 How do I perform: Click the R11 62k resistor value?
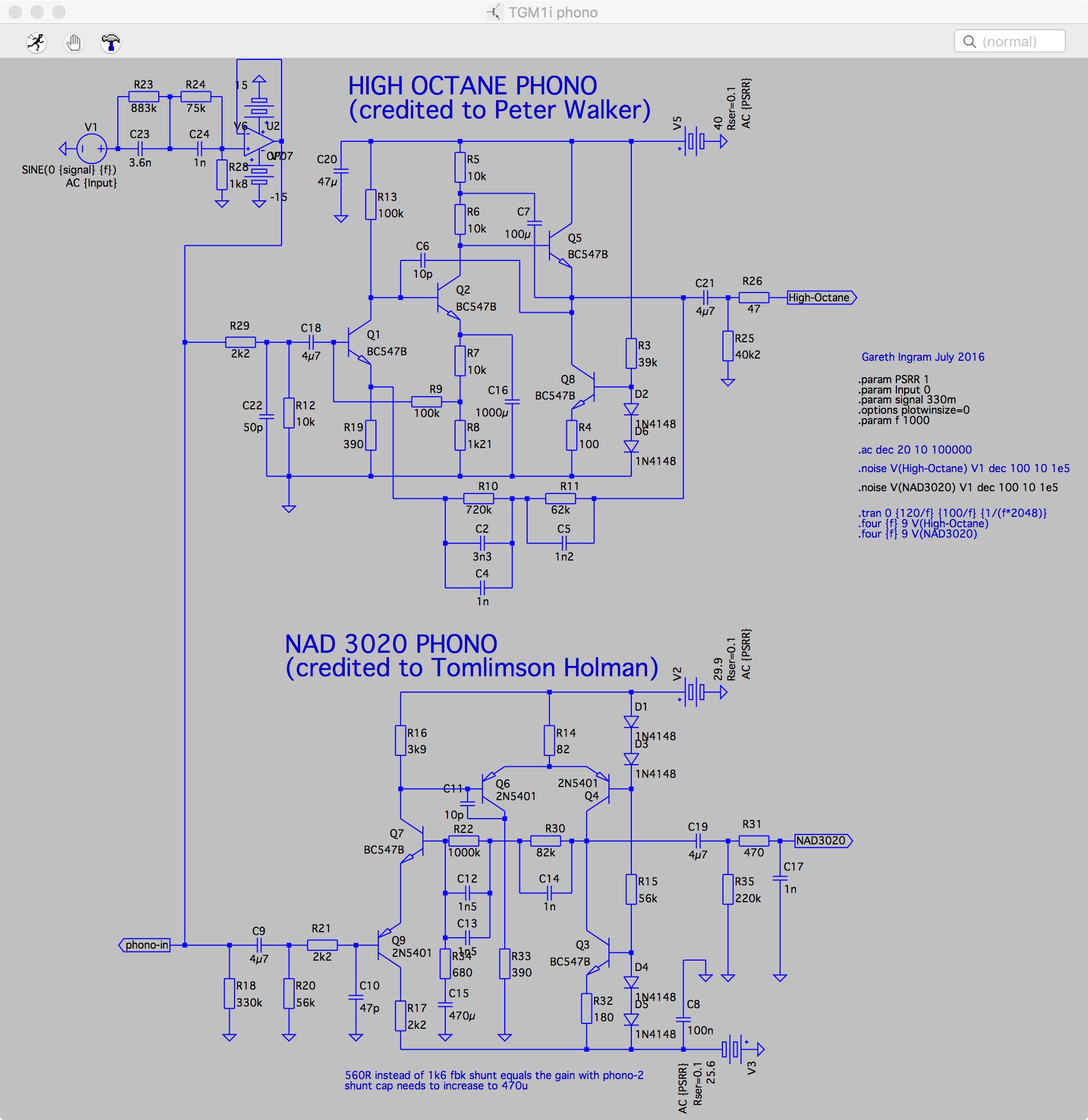tap(560, 510)
